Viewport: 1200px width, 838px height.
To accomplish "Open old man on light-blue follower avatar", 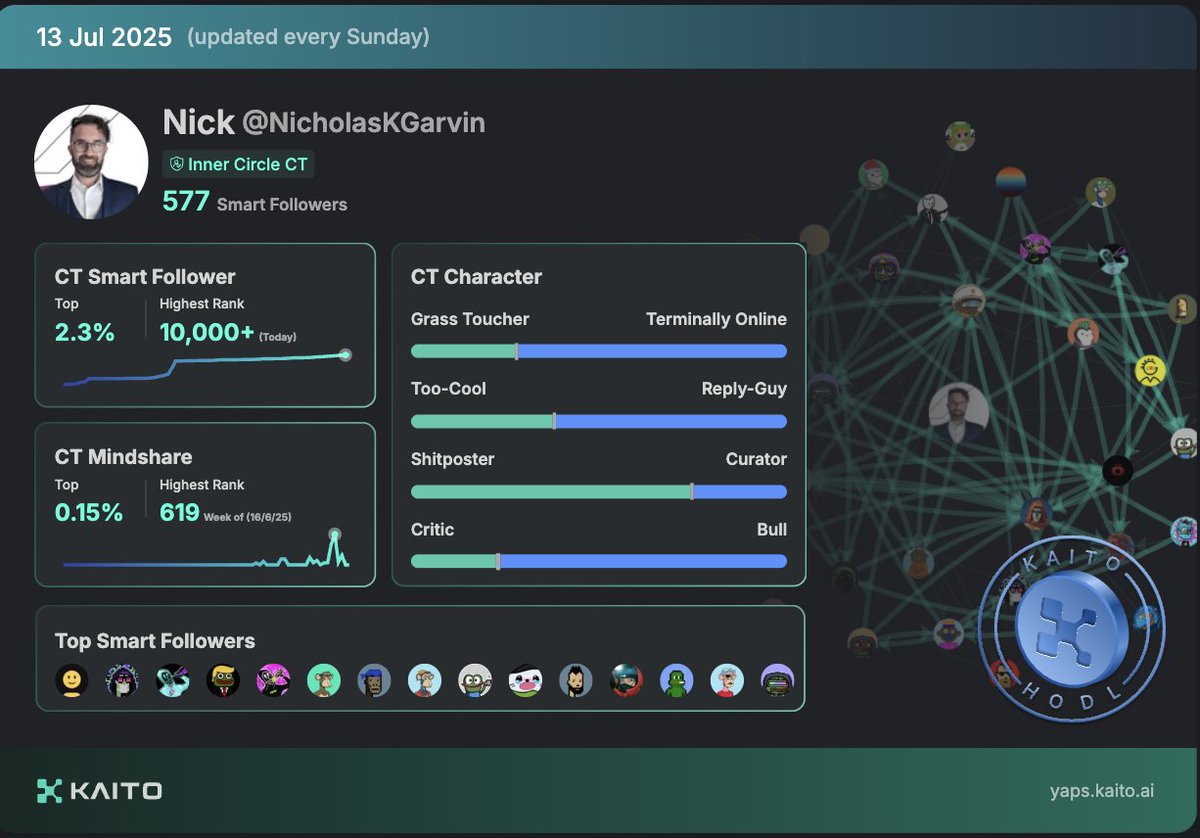I will (727, 680).
